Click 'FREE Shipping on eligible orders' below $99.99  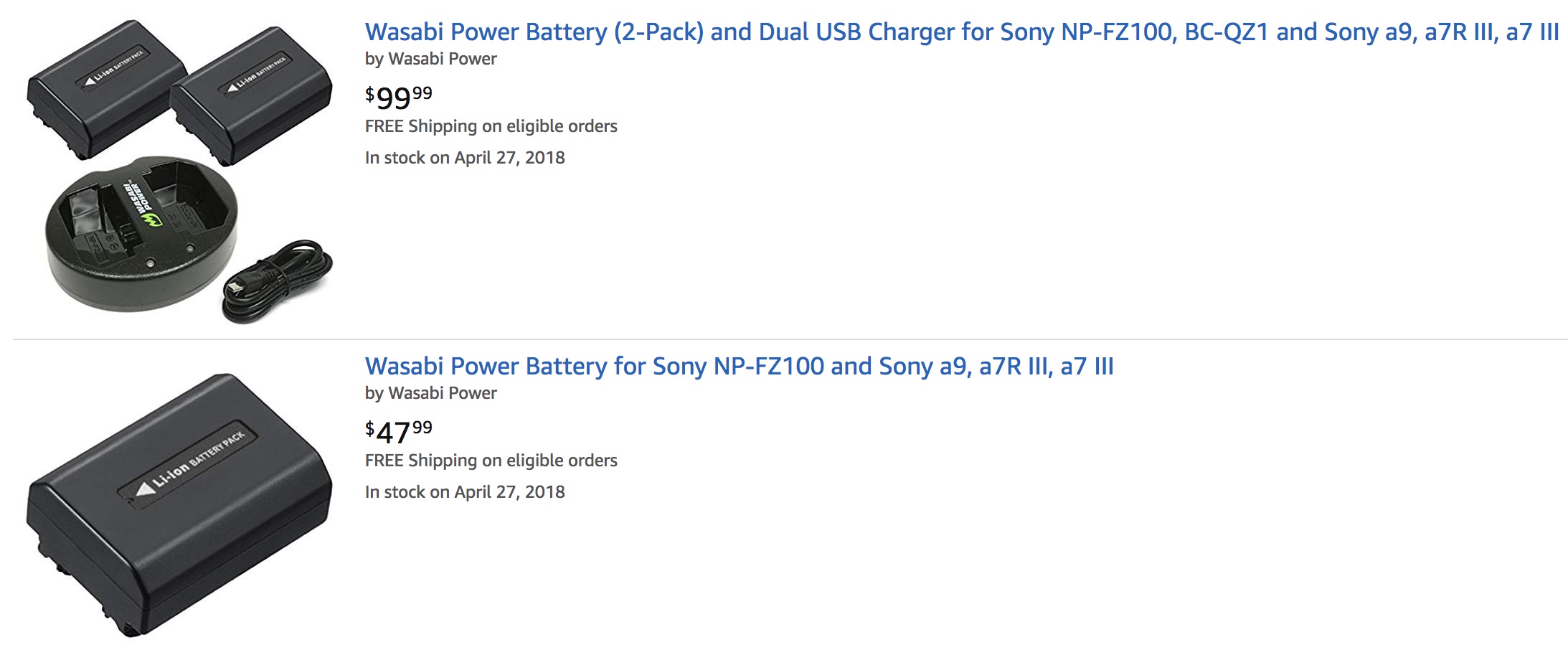pyautogui.click(x=491, y=126)
